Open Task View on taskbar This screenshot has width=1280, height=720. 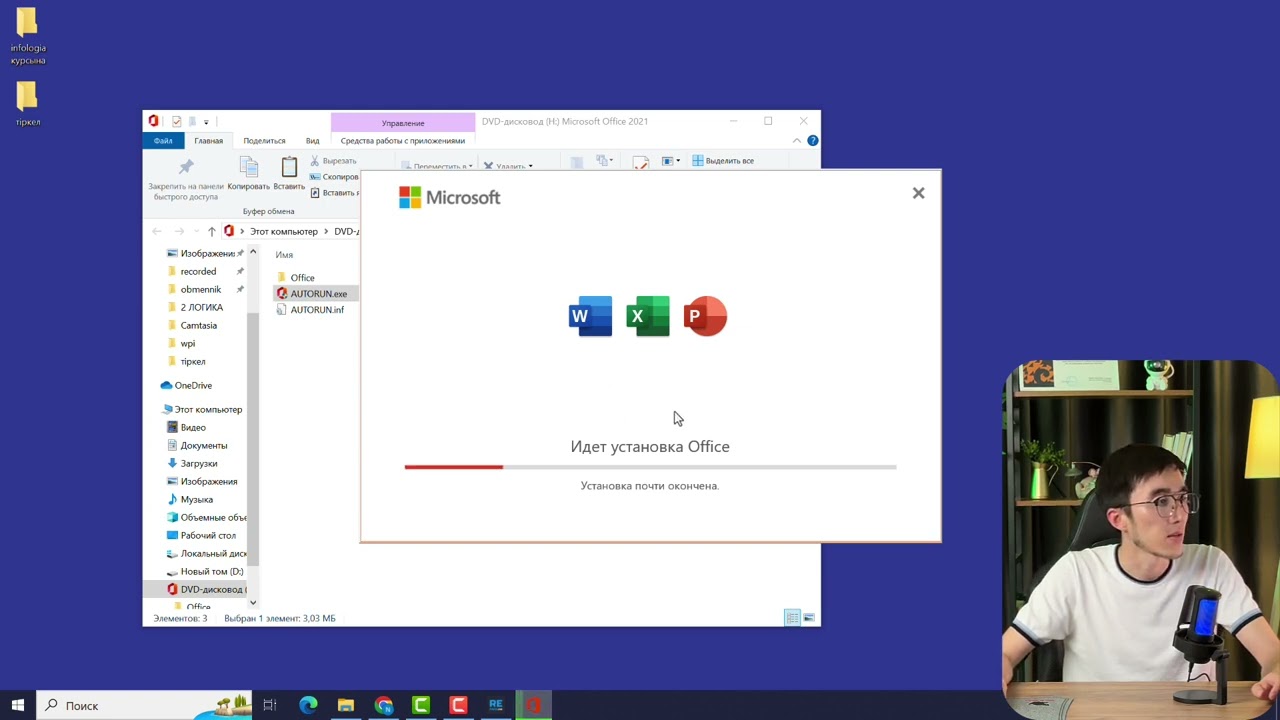click(x=269, y=706)
